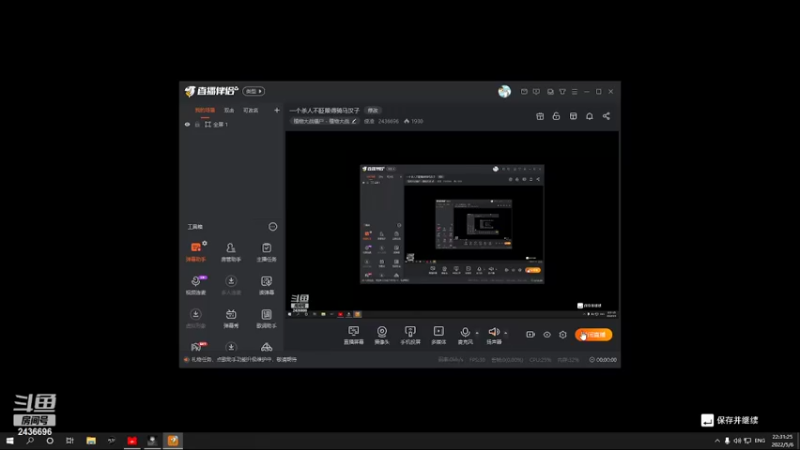Mute the 扬声器 speaker
The height and width of the screenshot is (450, 800).
coord(494,335)
